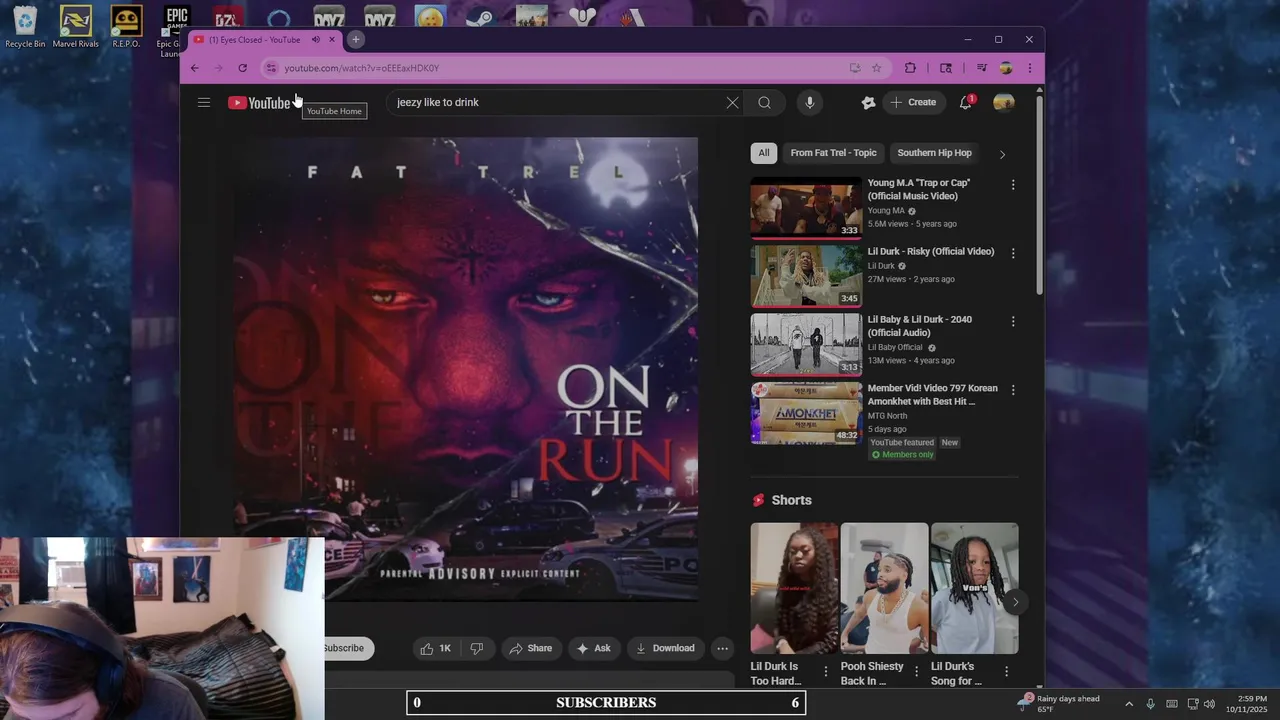Screen dimensions: 1280x720
Task: Switch to the Eyes Closed - YouTube tab
Action: pyautogui.click(x=255, y=40)
